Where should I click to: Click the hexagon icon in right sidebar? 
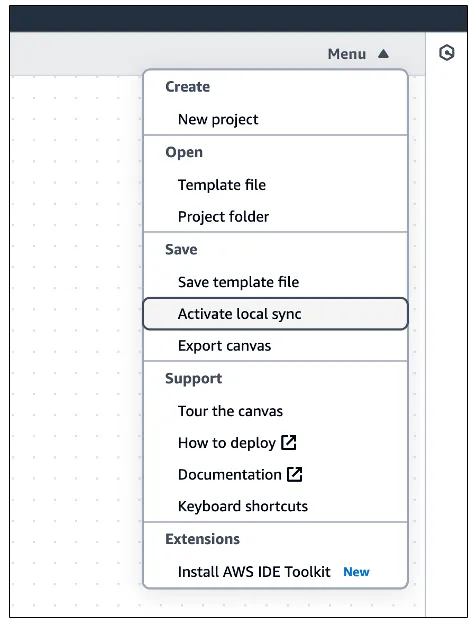click(447, 53)
